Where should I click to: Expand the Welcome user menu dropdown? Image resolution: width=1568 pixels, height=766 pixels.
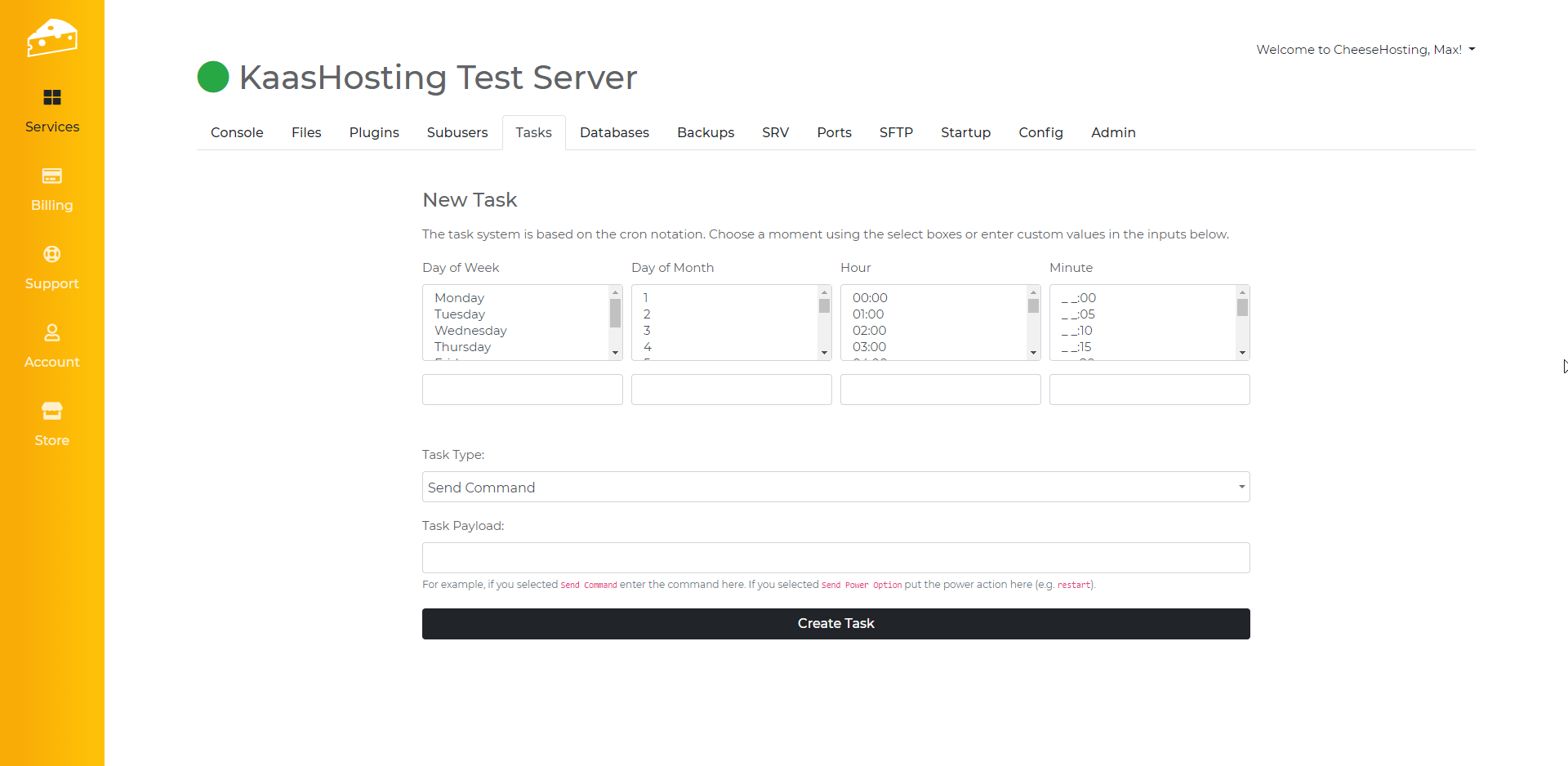(1365, 50)
